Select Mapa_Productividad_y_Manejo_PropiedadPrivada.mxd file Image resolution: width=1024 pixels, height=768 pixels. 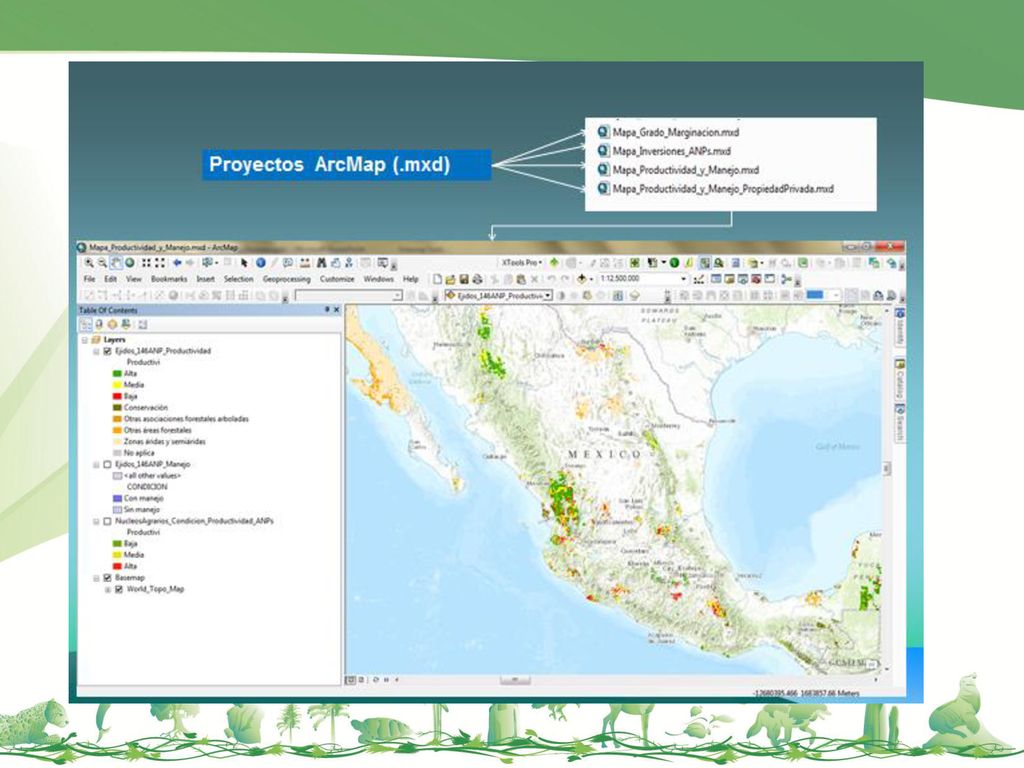coord(715,189)
